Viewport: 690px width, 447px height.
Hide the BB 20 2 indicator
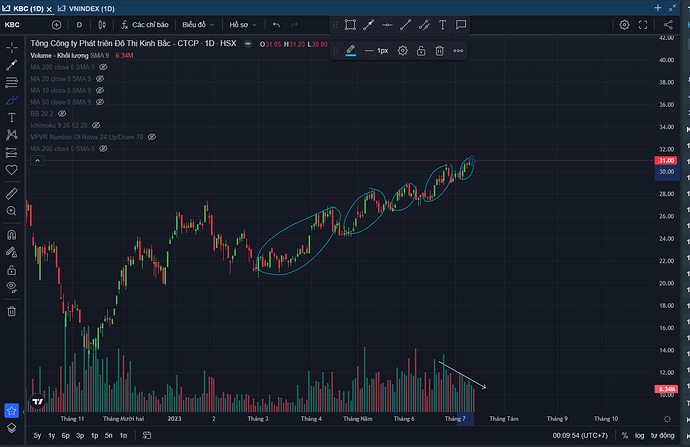coord(47,113)
